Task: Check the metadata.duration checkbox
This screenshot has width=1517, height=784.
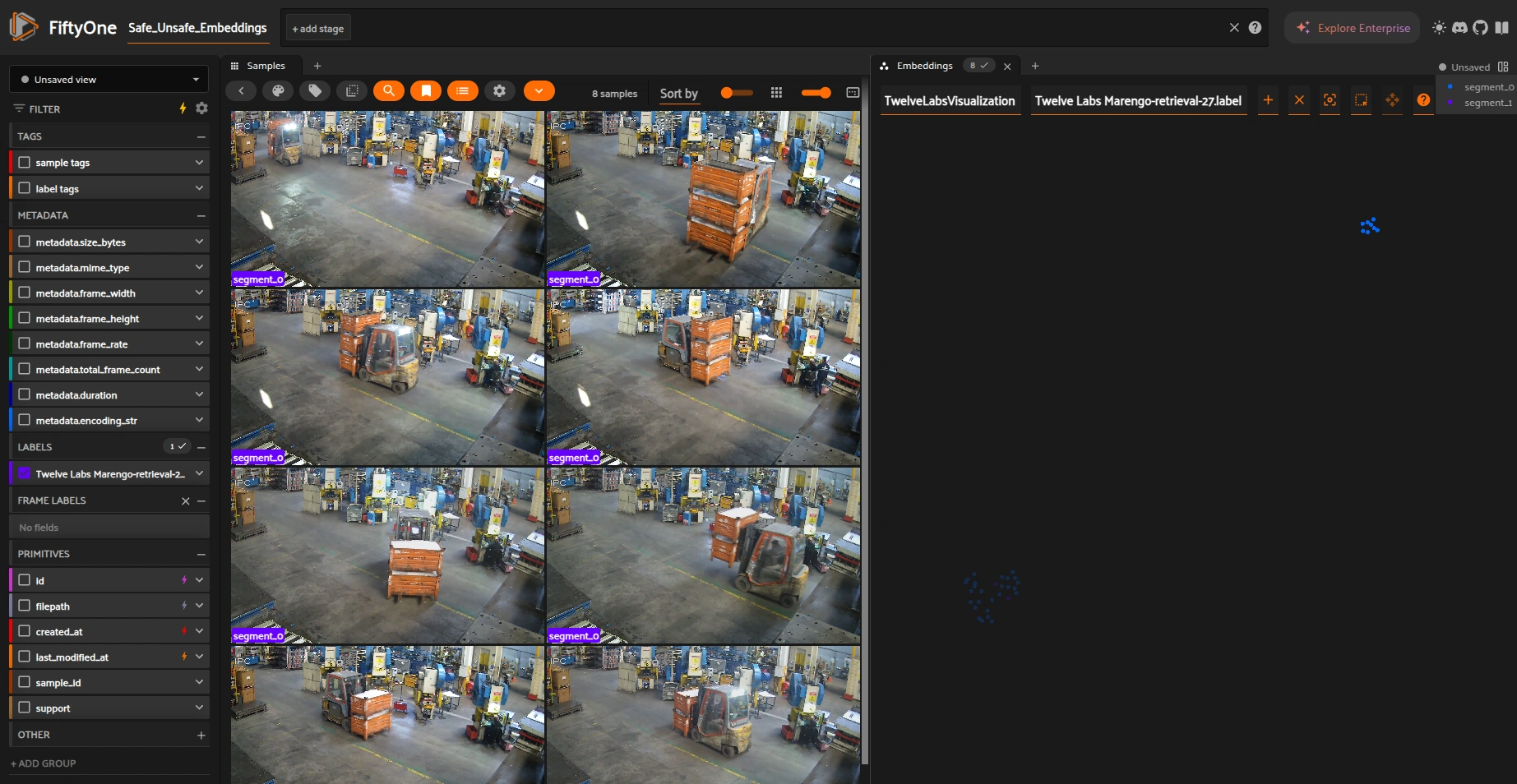Action: [25, 394]
